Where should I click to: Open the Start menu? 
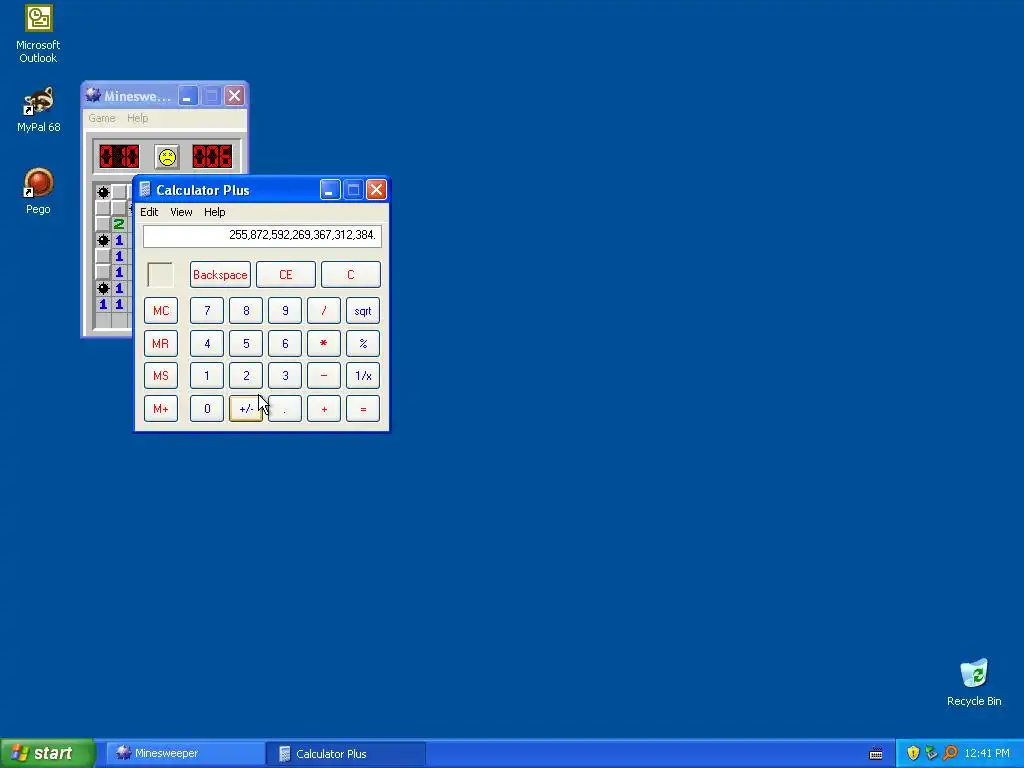[x=48, y=753]
